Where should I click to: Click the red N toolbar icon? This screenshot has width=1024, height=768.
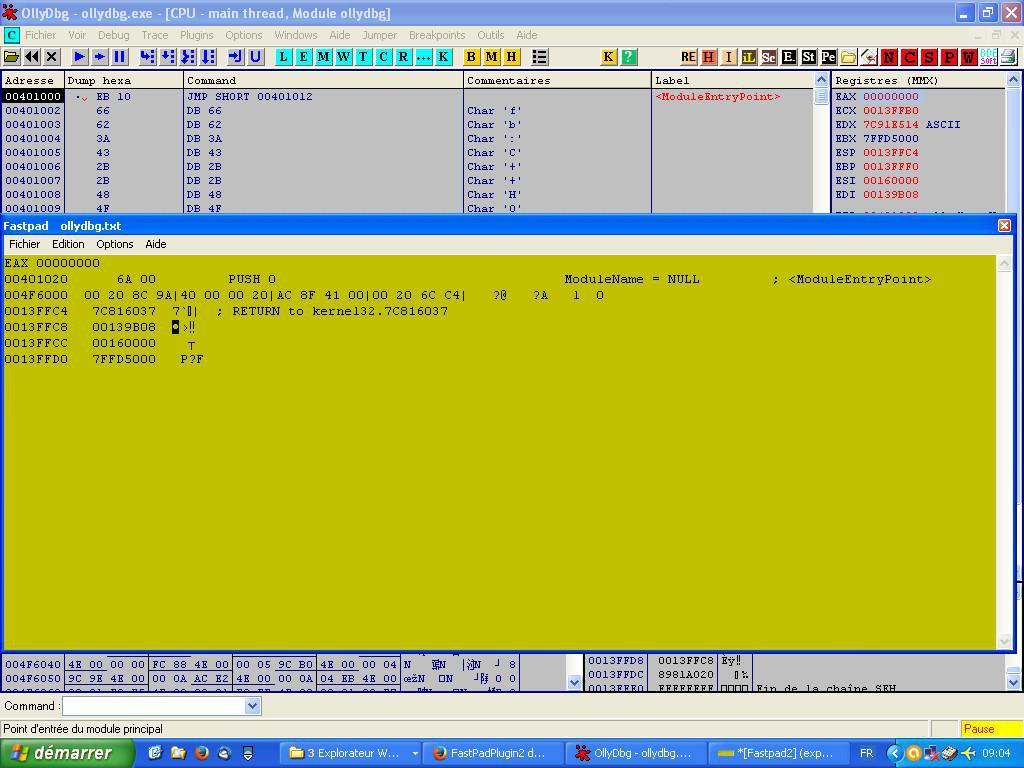[889, 57]
